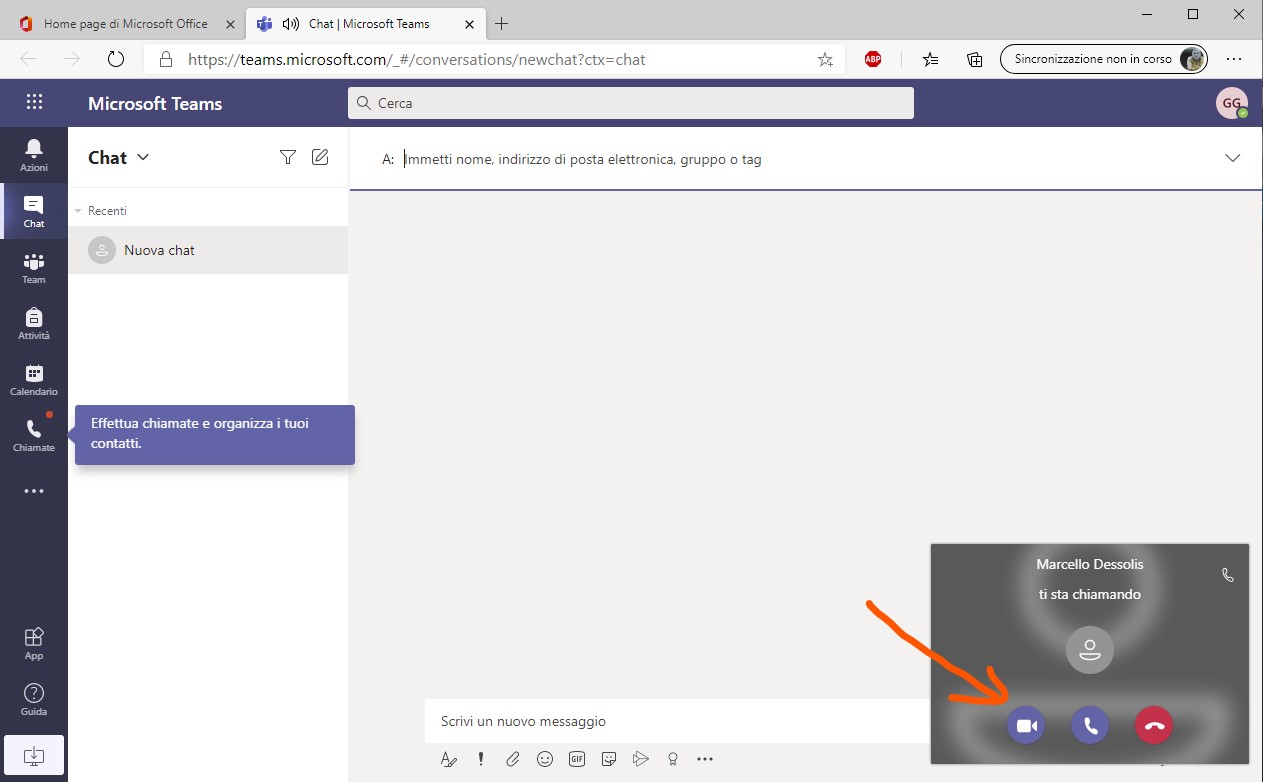Switch to Home page di Microsoft Office tab
The width and height of the screenshot is (1263, 782).
pyautogui.click(x=127, y=24)
